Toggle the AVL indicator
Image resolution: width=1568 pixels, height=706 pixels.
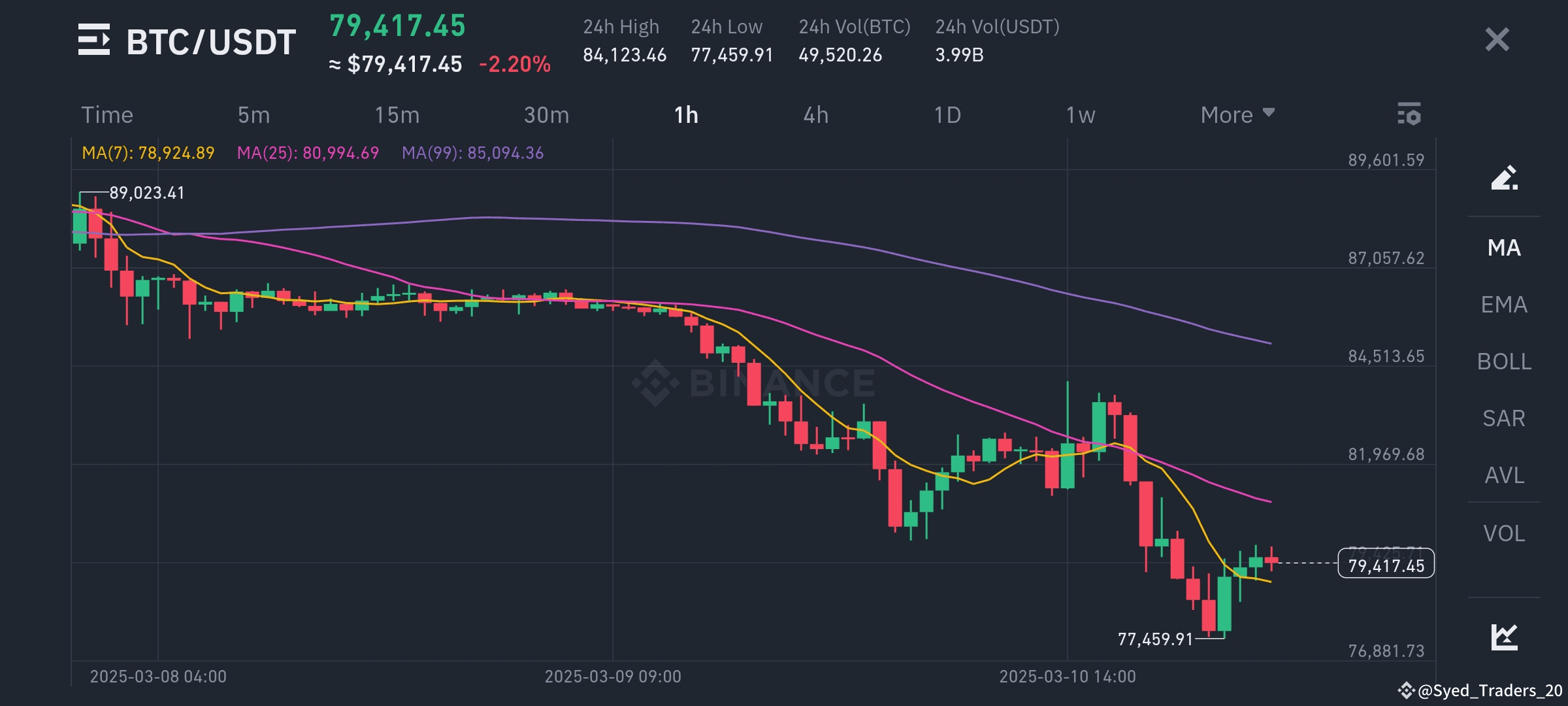pos(1504,475)
